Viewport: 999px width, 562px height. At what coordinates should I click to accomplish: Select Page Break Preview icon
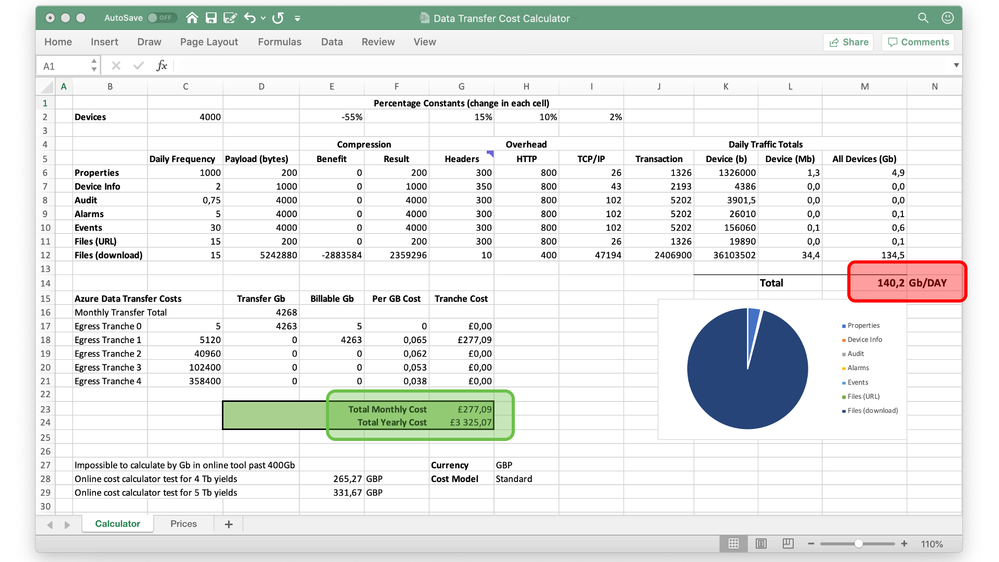click(788, 544)
